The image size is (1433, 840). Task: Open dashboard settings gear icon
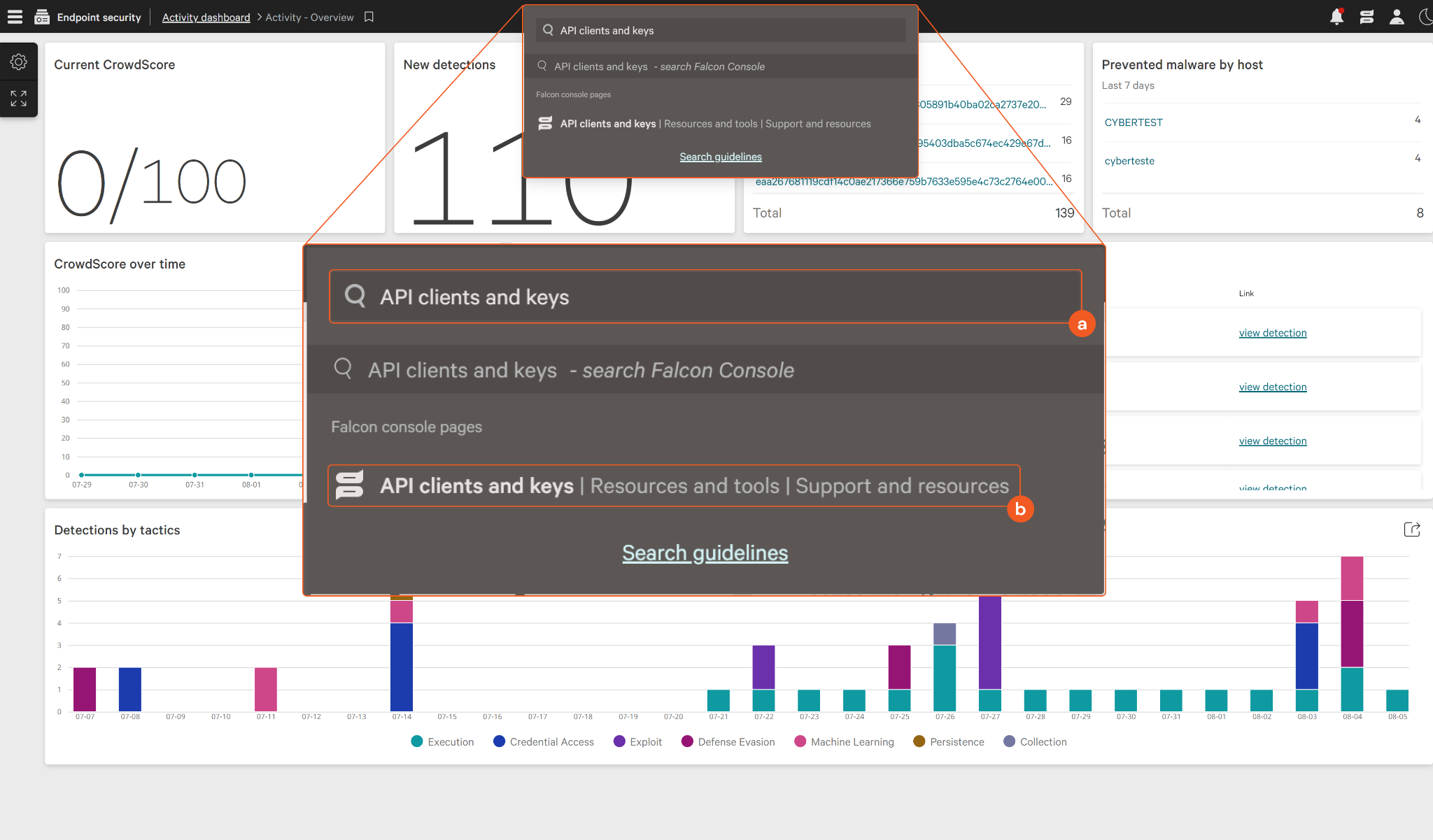(x=19, y=62)
